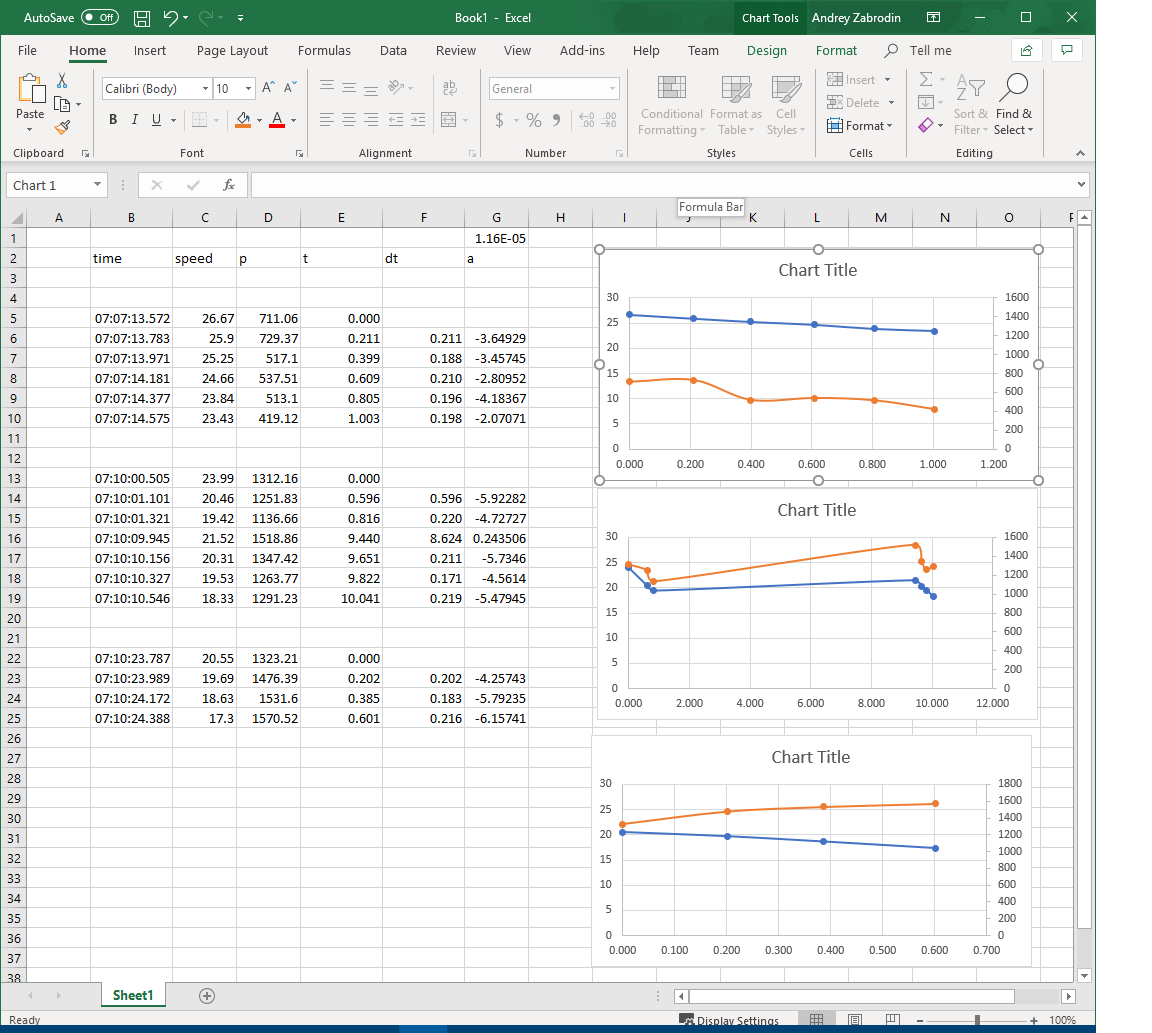Switch to the Formulas tab
The width and height of the screenshot is (1152, 1033).
point(324,51)
